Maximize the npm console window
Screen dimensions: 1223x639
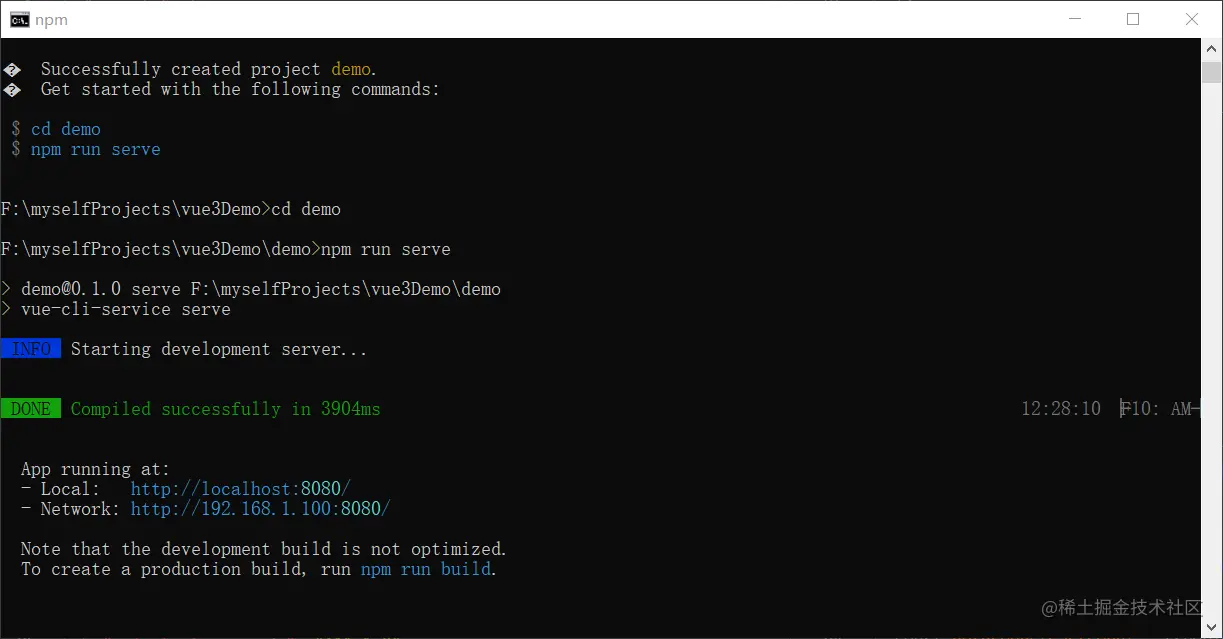pos(1133,19)
